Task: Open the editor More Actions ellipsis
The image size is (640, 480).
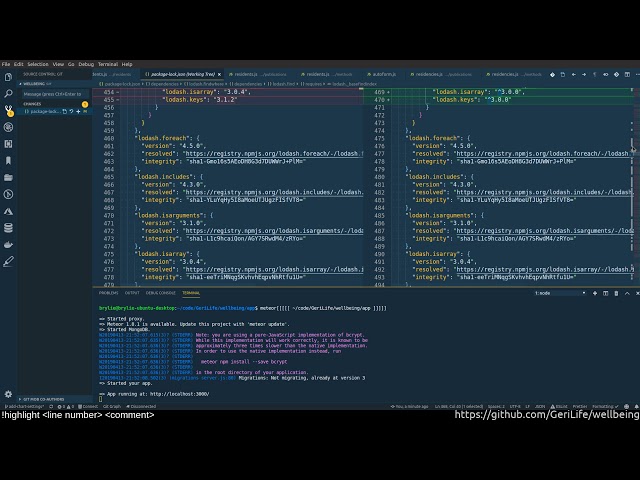Action: pos(637,74)
